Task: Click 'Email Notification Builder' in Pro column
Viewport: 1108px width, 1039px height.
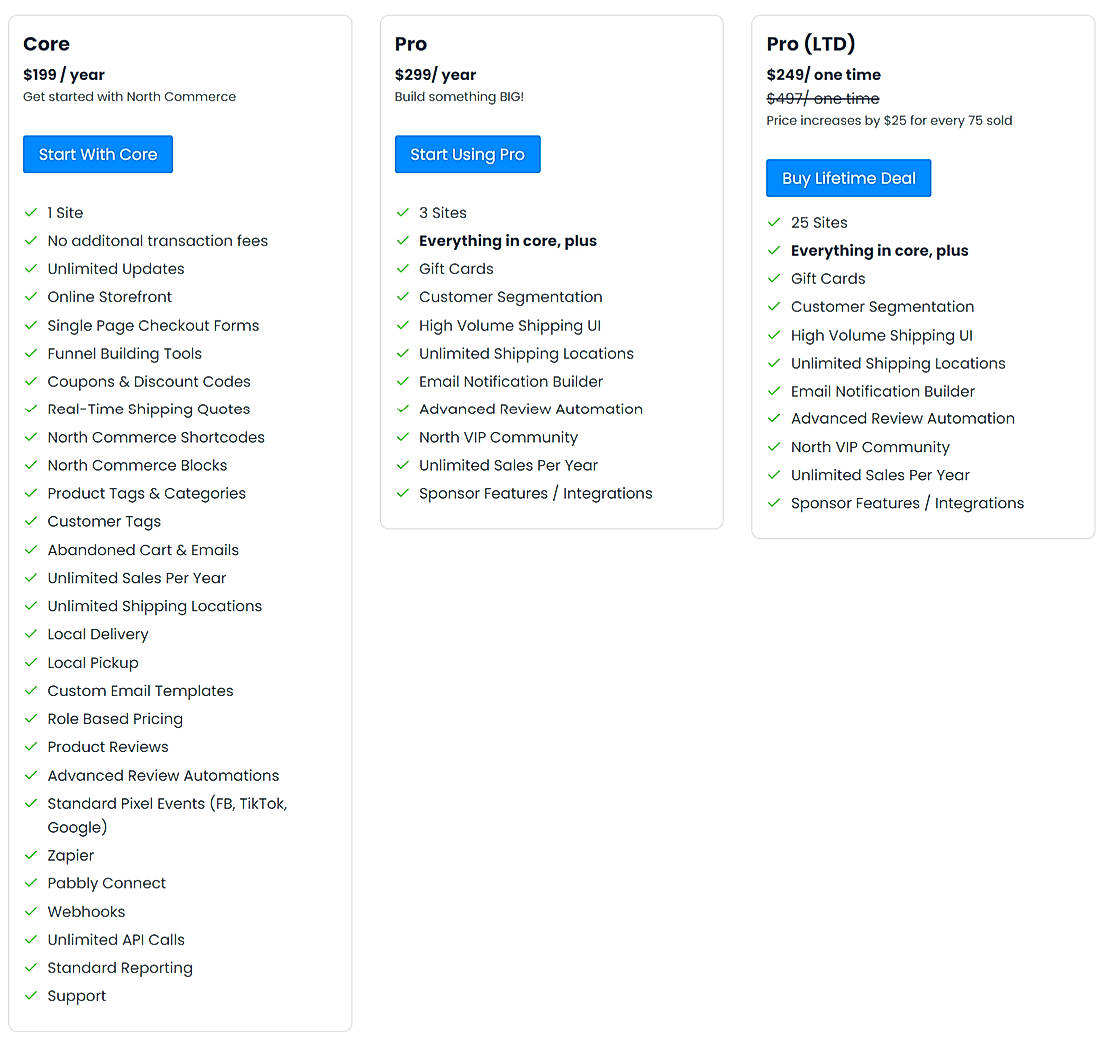Action: 511,381
